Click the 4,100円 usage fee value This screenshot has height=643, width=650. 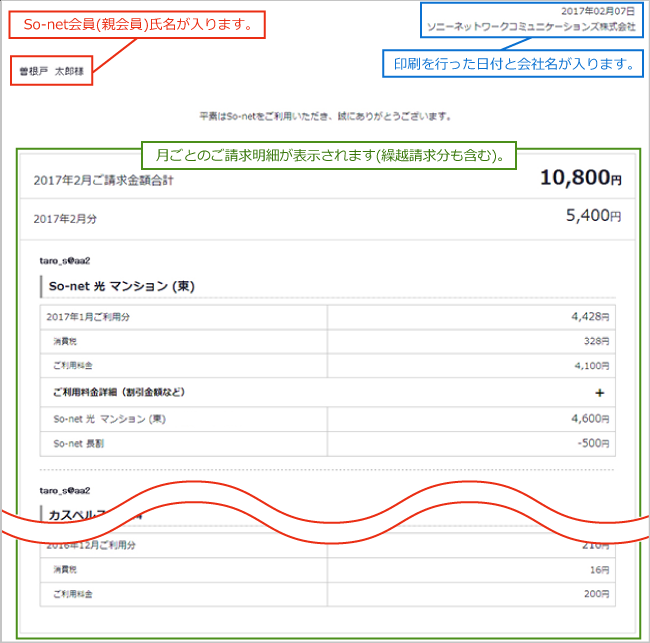coord(591,366)
